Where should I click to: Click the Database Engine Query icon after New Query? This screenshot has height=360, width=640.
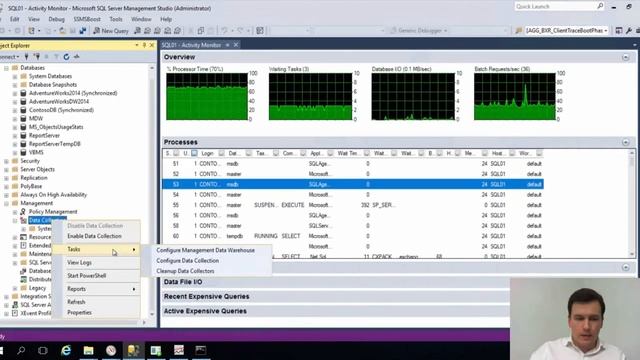138,31
